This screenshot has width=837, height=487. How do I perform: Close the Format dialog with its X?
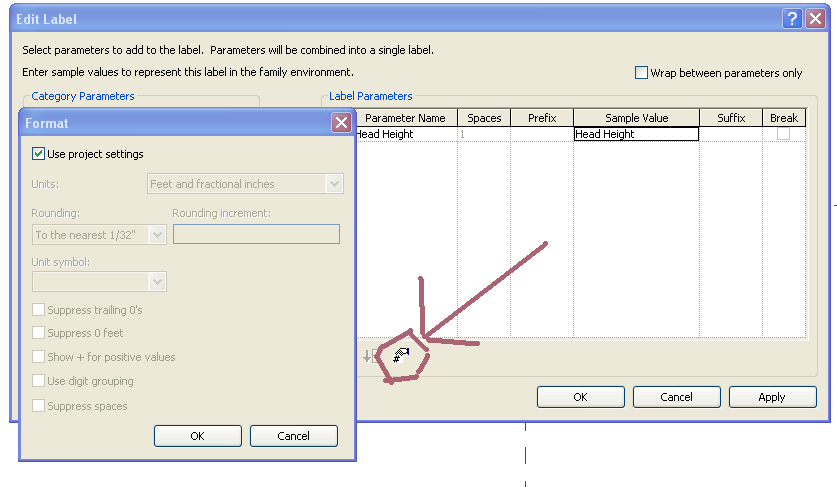341,123
